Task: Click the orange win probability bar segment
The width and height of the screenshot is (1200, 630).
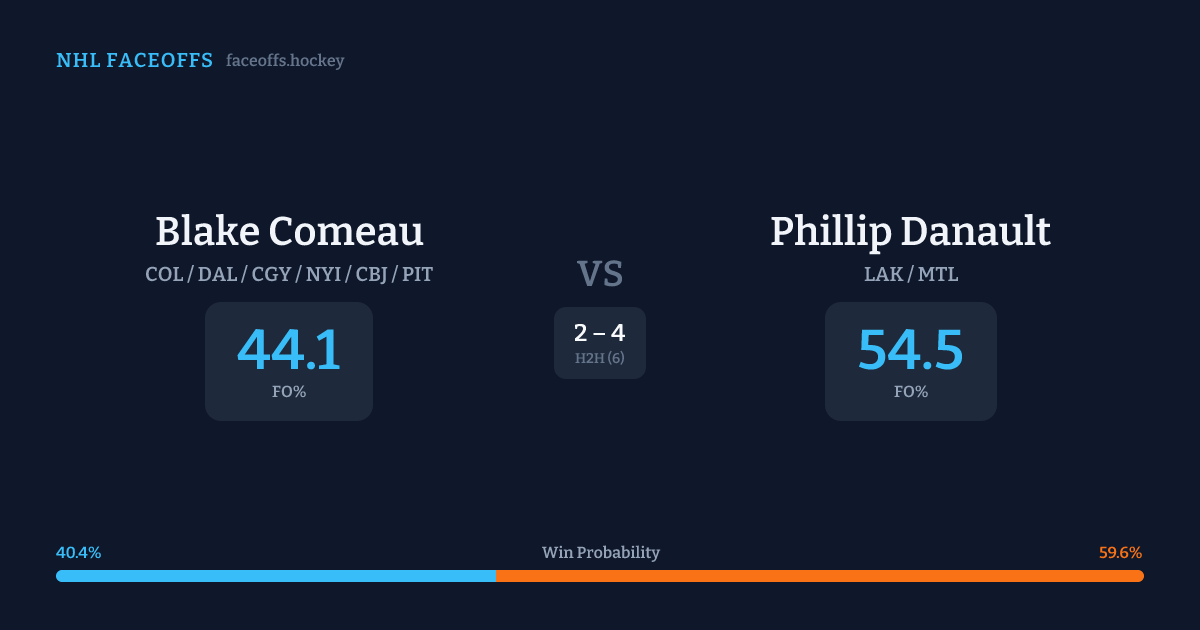Action: coord(819,576)
